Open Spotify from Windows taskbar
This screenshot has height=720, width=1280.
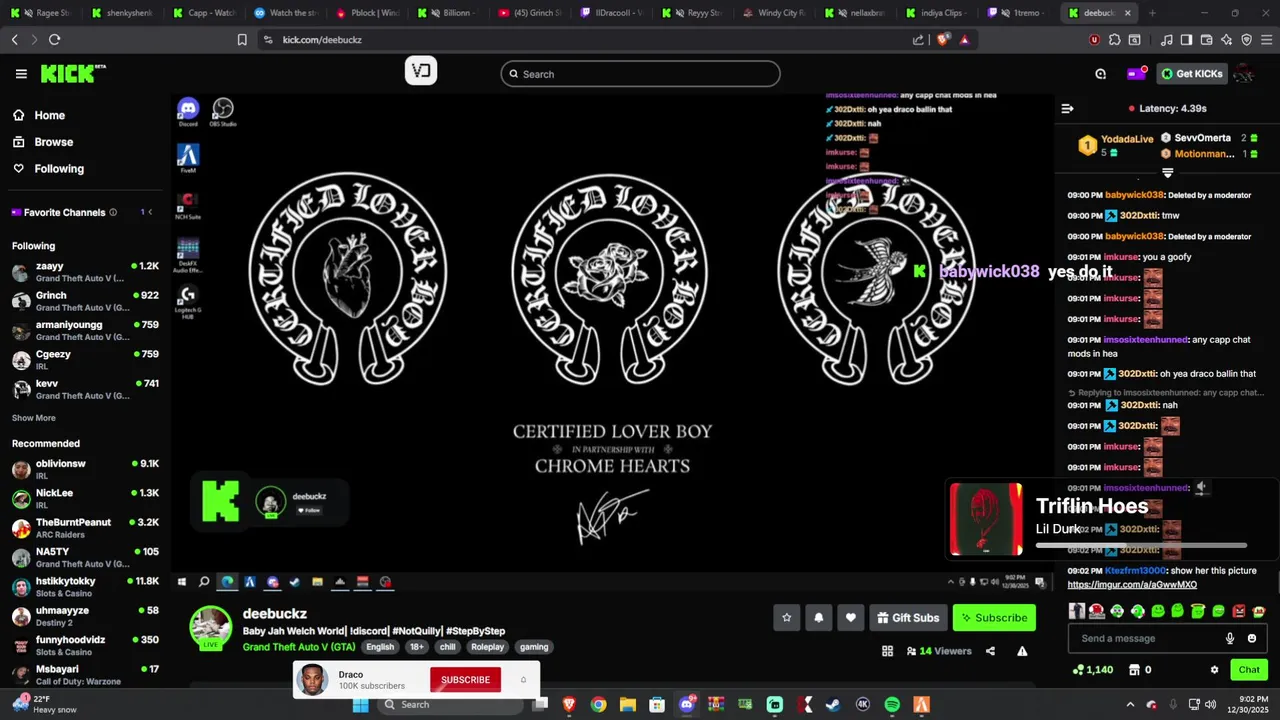point(892,705)
